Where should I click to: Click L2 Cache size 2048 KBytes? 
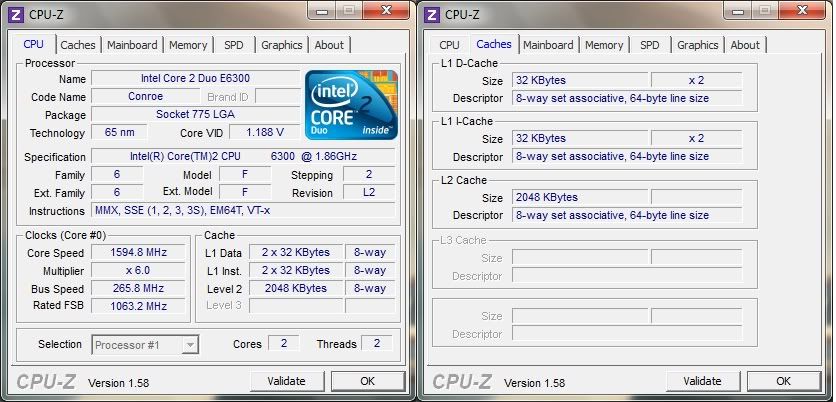coord(580,197)
